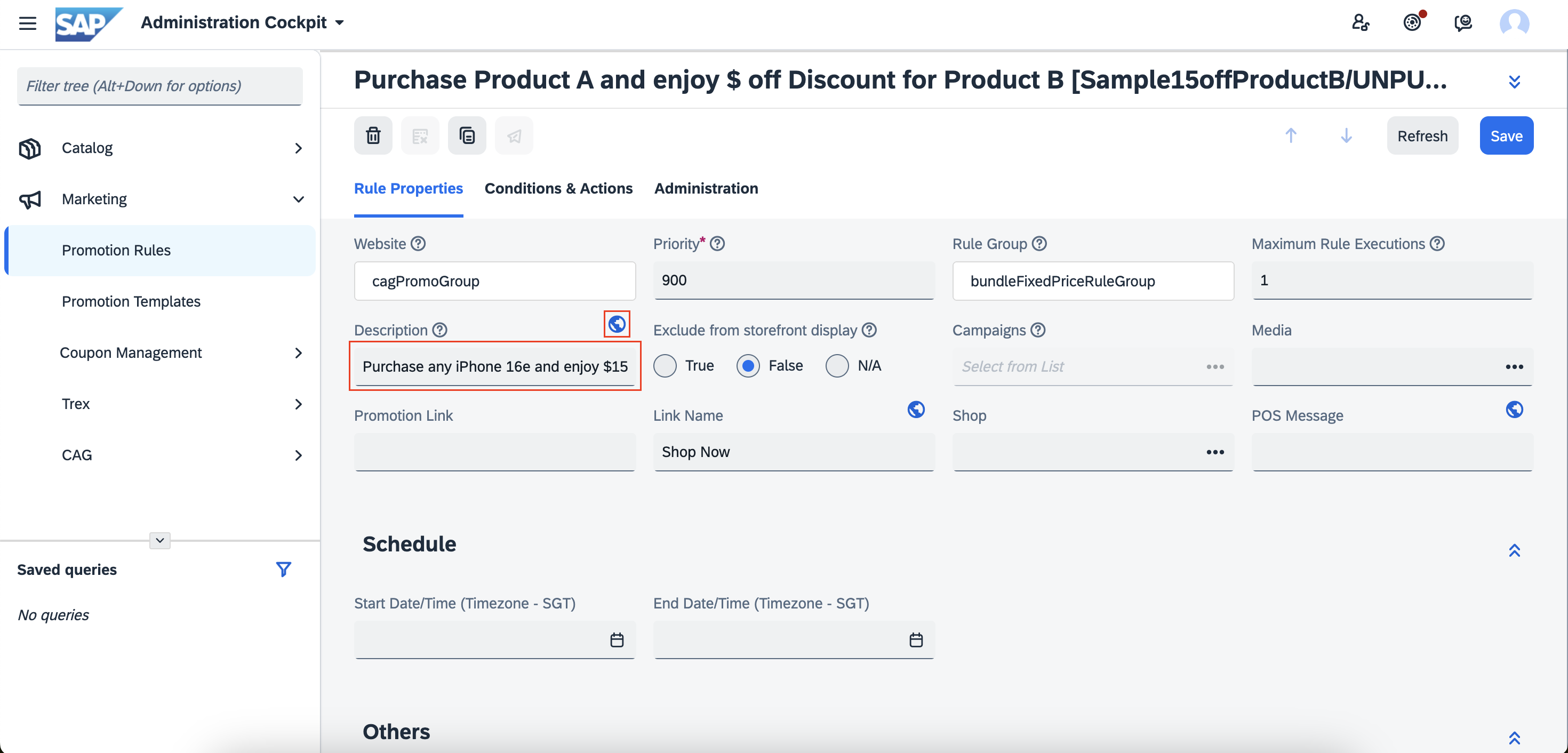Image resolution: width=1568 pixels, height=753 pixels.
Task: Show help for Priority field
Action: (718, 244)
